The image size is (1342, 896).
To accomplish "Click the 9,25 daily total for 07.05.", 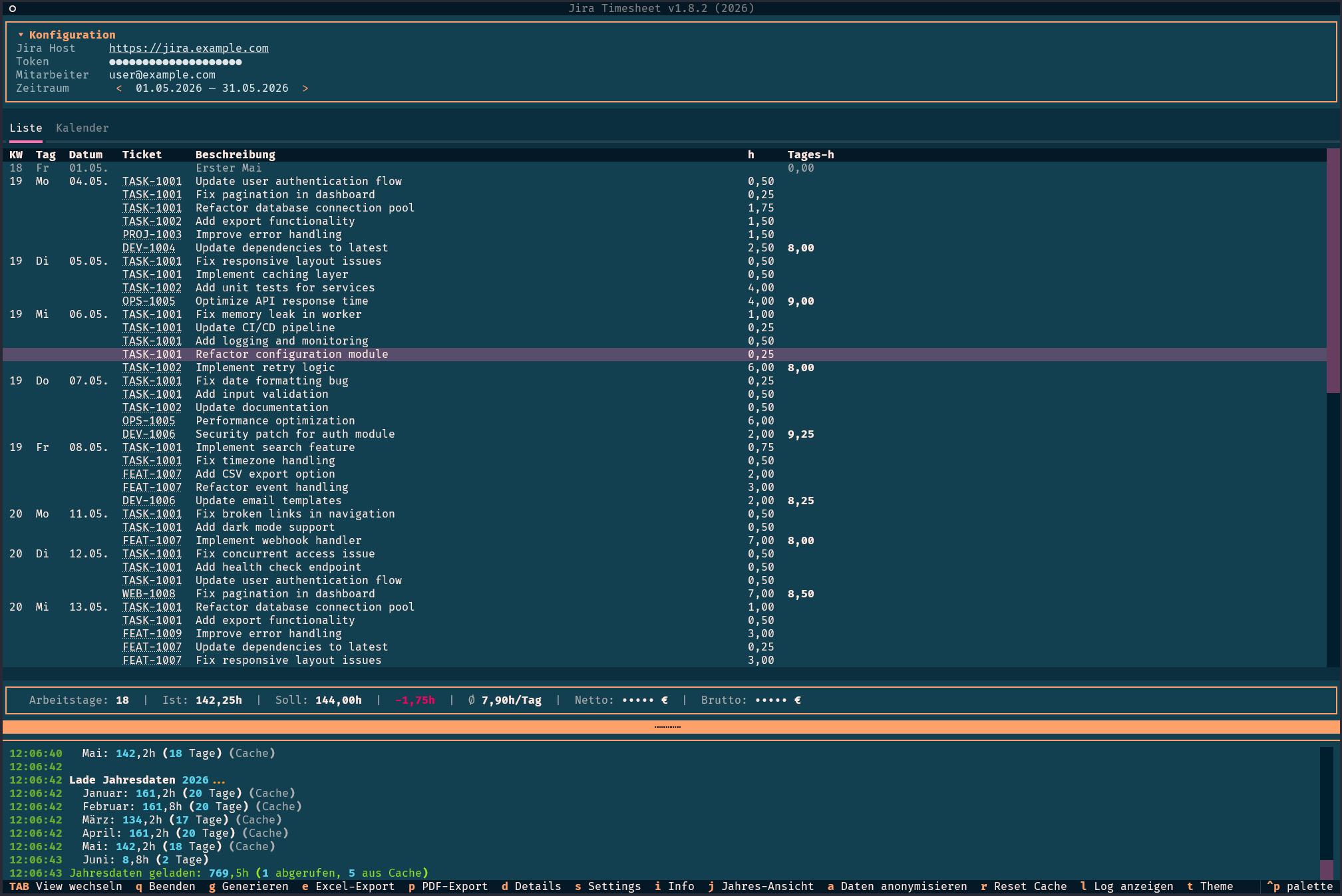I will (x=801, y=434).
